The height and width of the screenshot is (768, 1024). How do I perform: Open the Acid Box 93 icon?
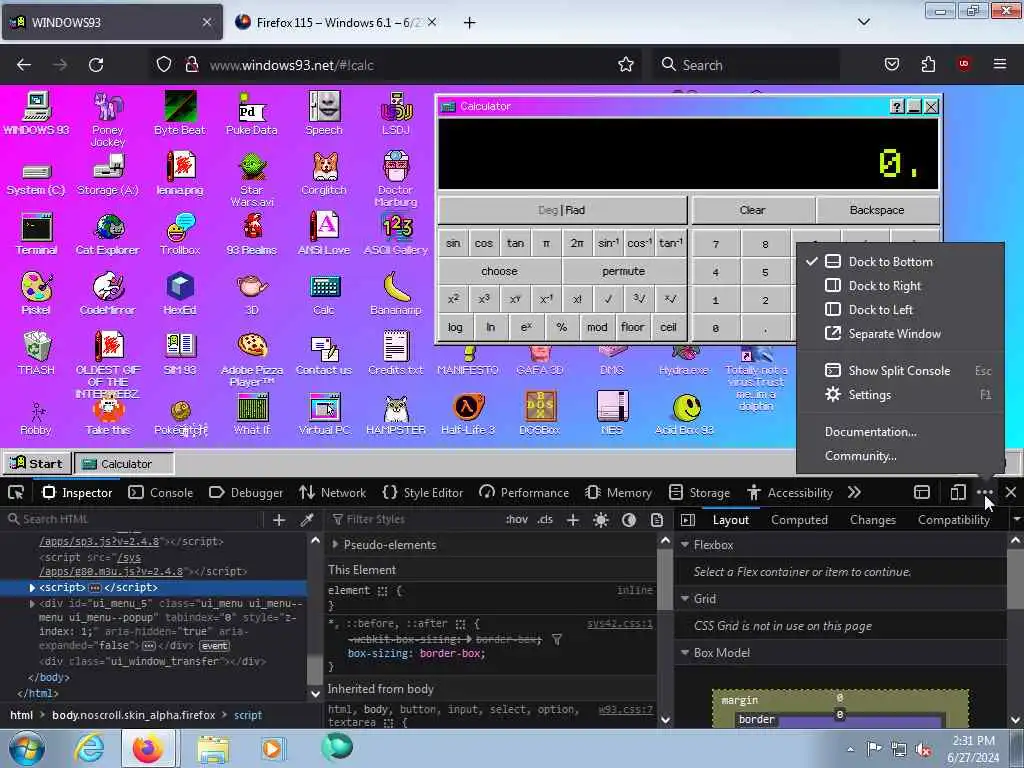pyautogui.click(x=684, y=413)
